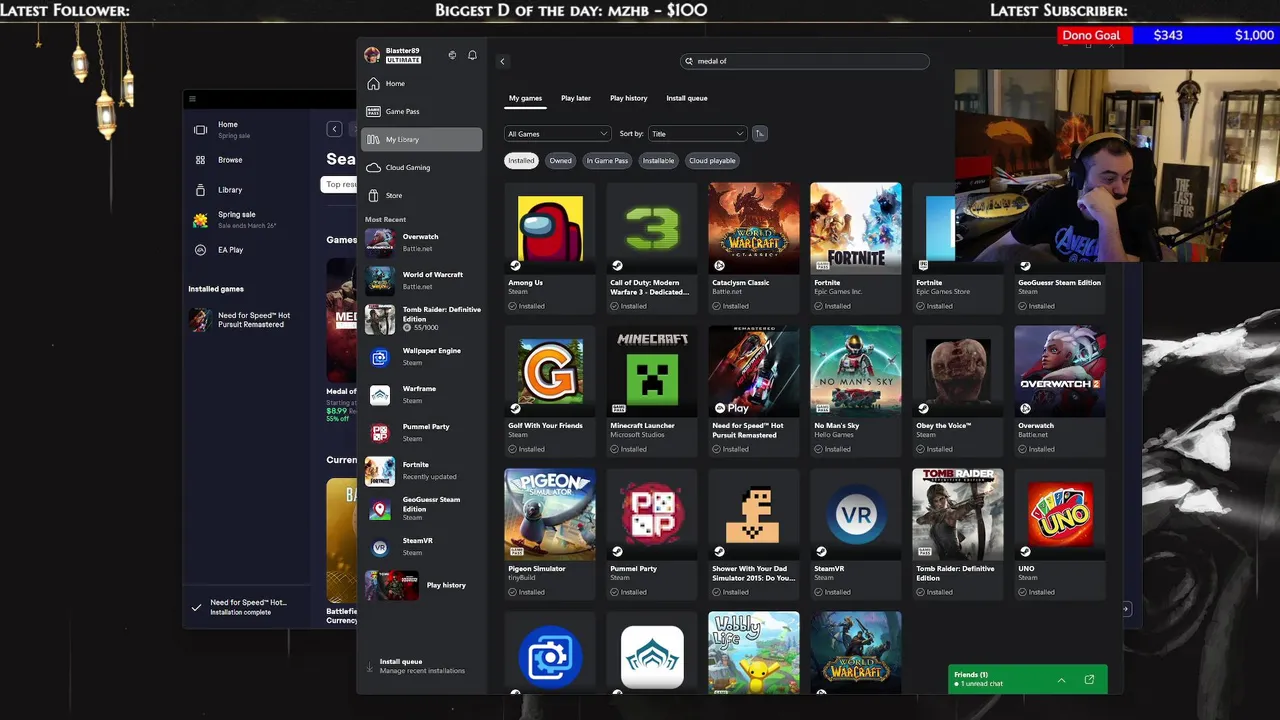Open the Wobbly Life game tile
Screen dimensions: 1280x720
[754, 653]
